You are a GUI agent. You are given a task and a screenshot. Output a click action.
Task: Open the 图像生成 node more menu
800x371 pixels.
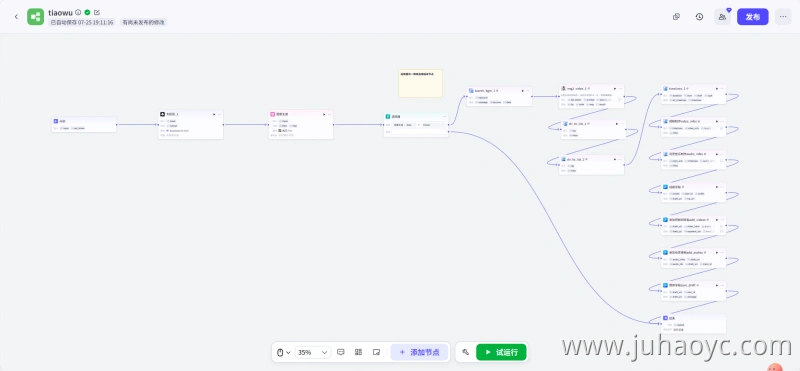click(330, 114)
